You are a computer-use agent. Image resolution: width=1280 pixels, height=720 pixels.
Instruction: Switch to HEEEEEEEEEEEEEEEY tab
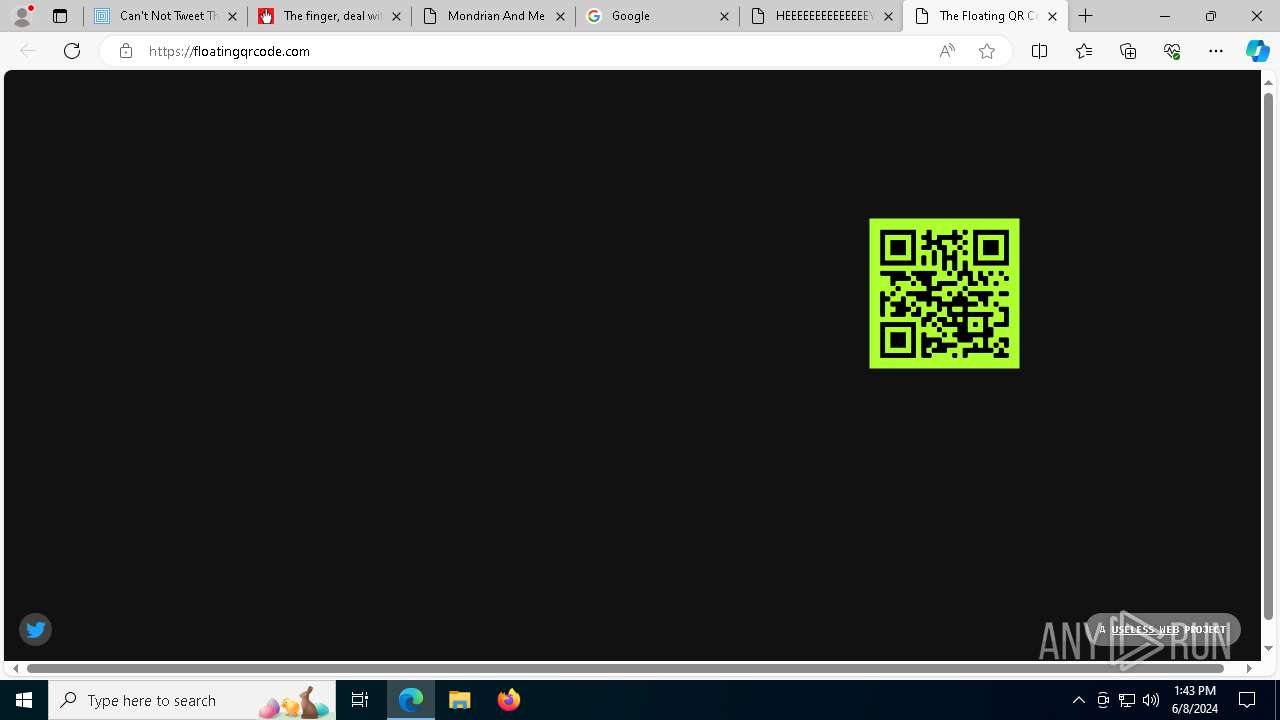coord(821,16)
